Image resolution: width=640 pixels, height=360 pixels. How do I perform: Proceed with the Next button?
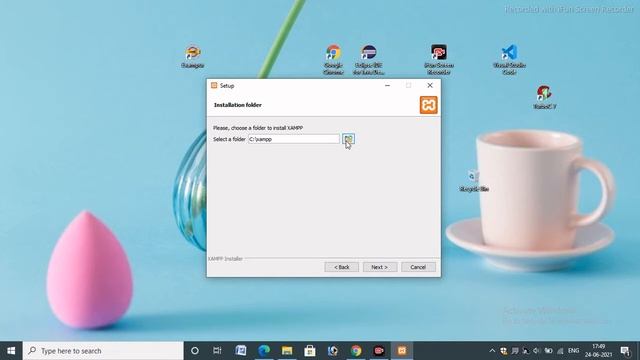point(380,267)
